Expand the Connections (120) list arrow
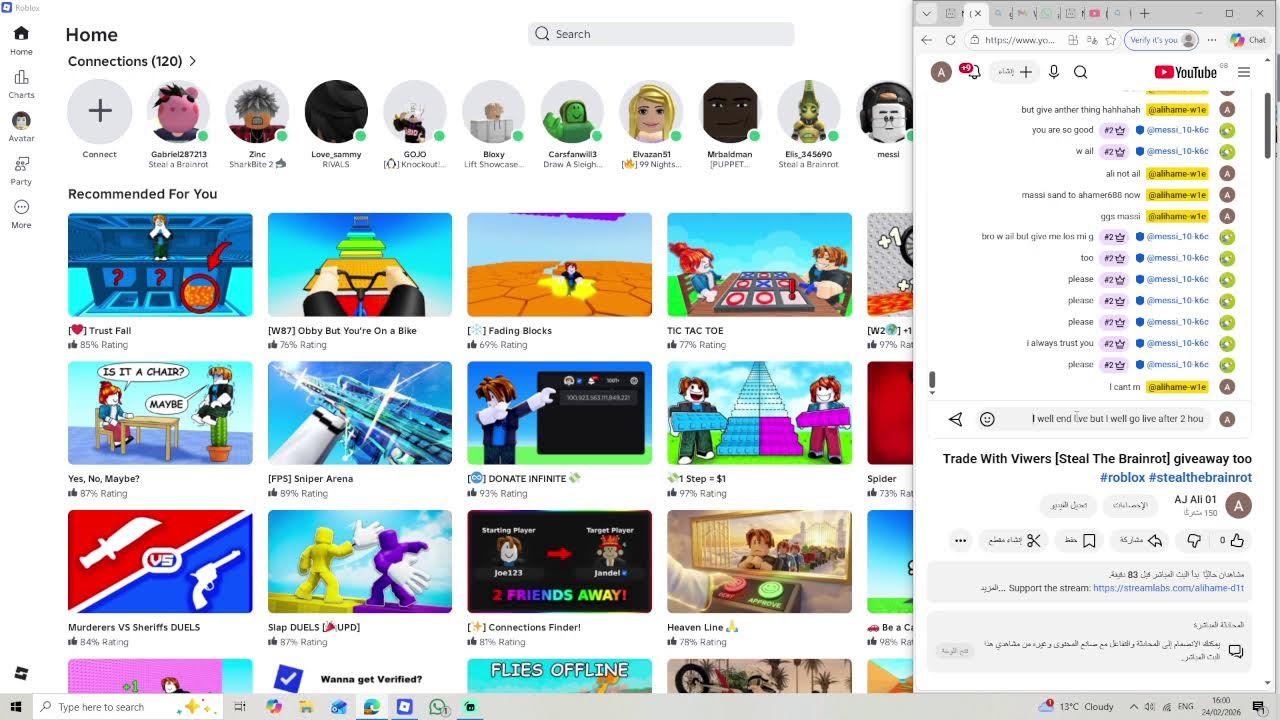The image size is (1280, 720). coord(192,61)
